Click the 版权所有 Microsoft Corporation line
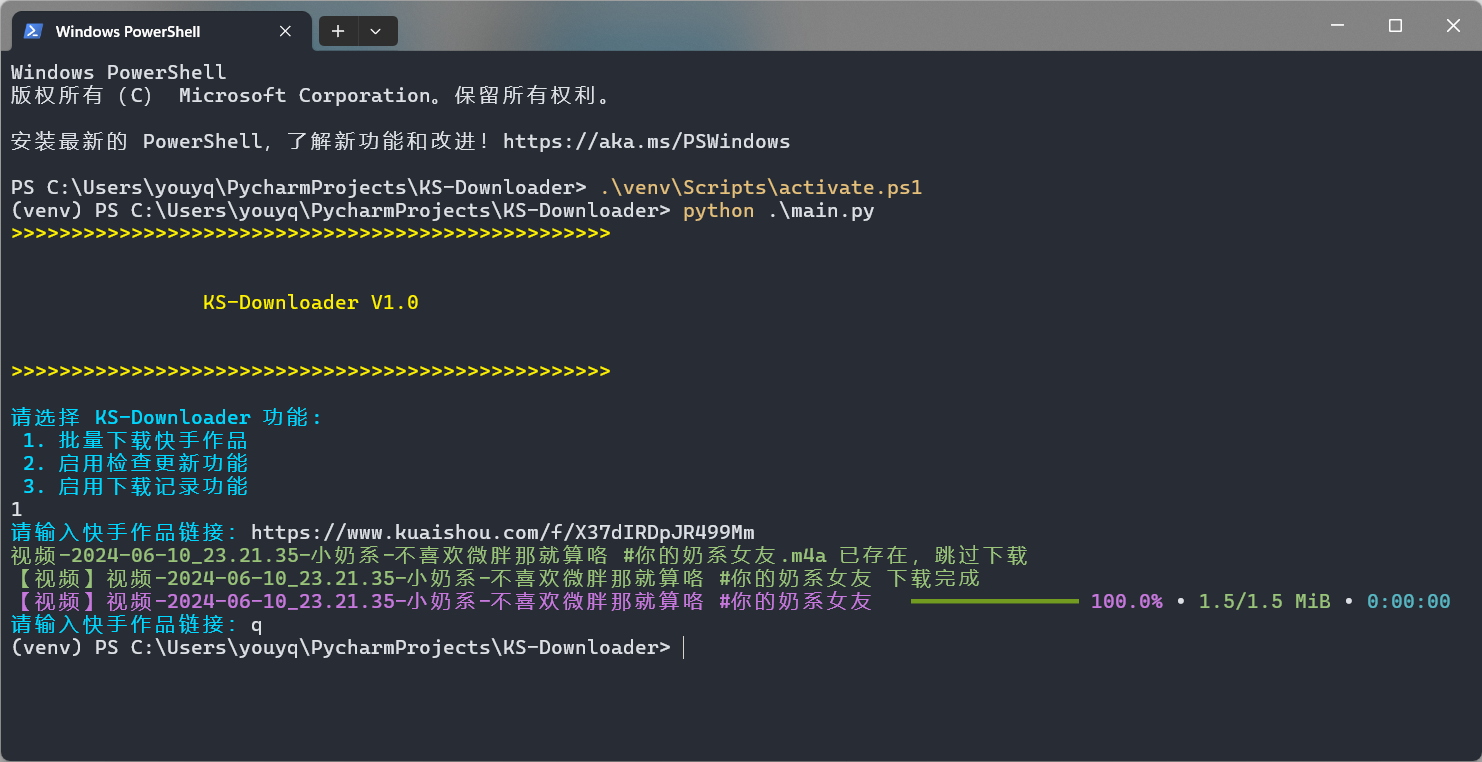The image size is (1482, 762). 311,96
